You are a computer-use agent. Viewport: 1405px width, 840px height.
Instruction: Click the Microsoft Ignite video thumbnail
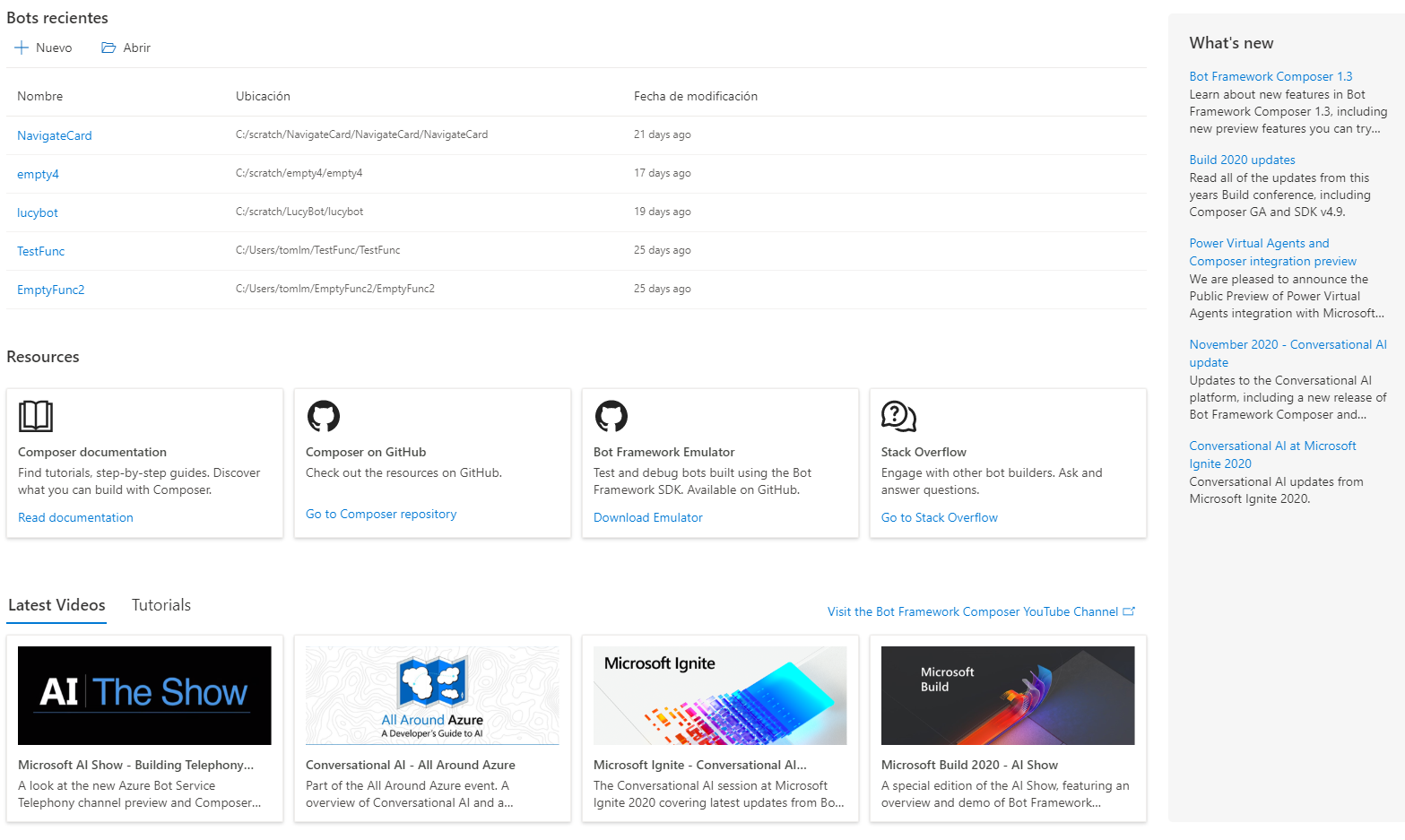click(719, 696)
